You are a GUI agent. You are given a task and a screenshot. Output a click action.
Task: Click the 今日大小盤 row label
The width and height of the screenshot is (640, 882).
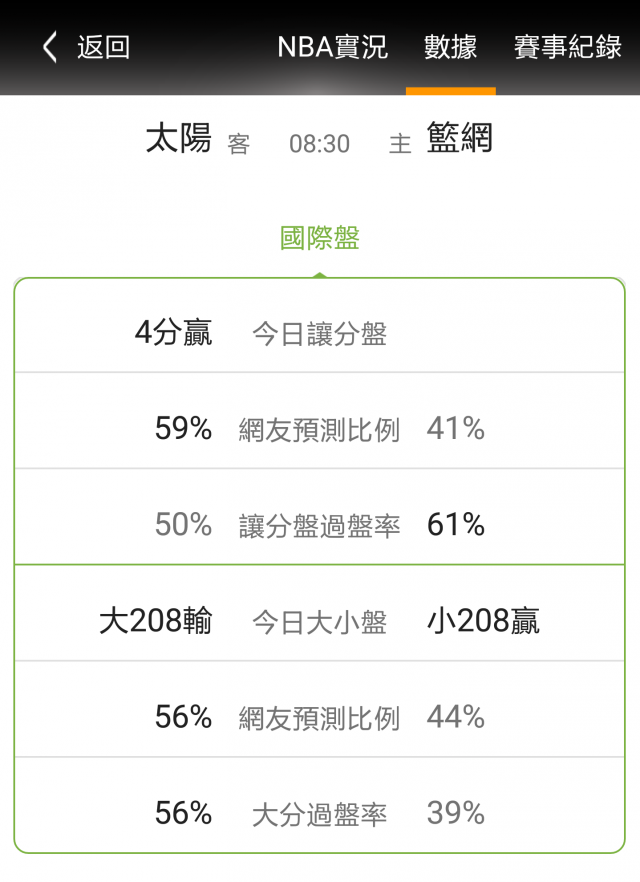click(x=319, y=623)
